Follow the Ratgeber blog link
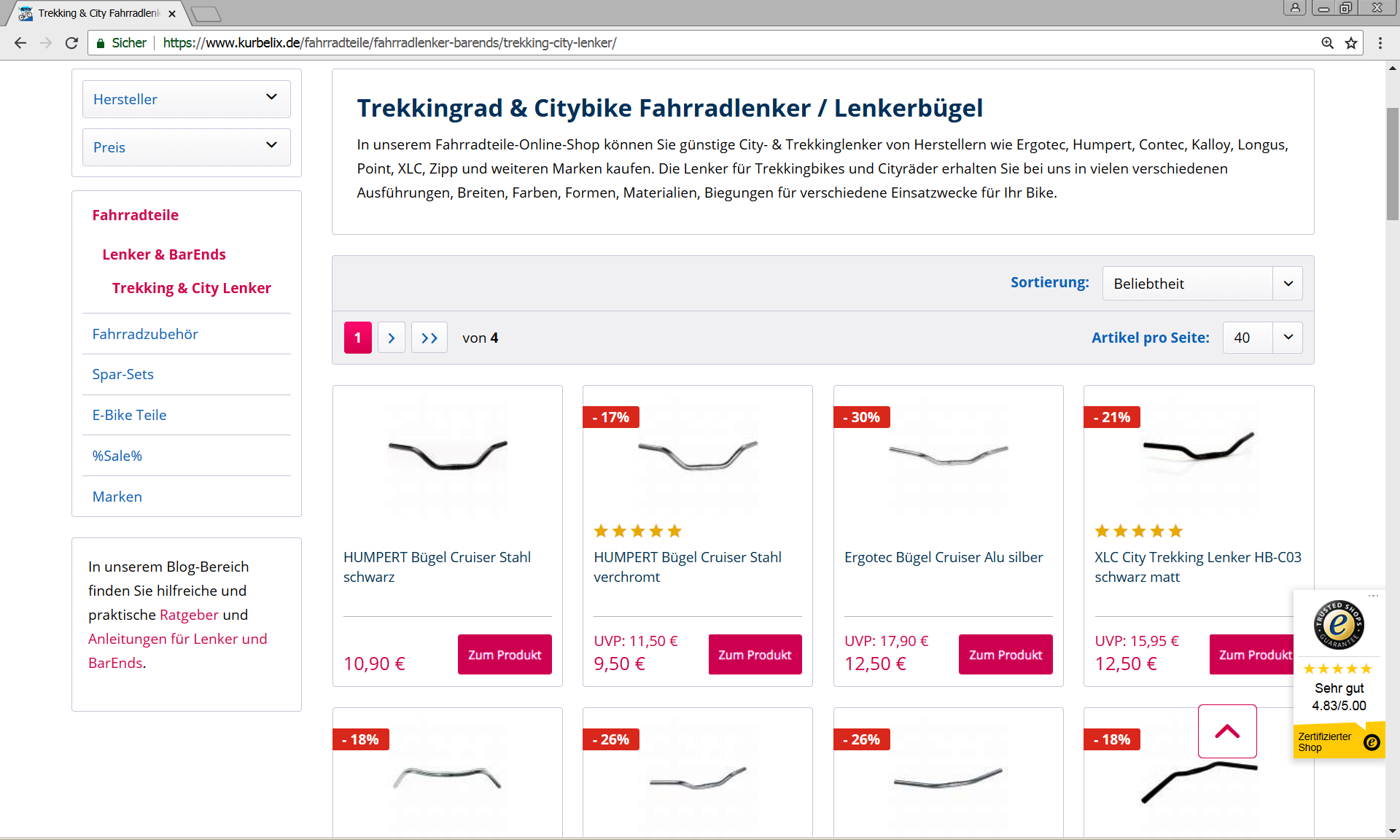Image resolution: width=1400 pixels, height=840 pixels. pyautogui.click(x=189, y=615)
